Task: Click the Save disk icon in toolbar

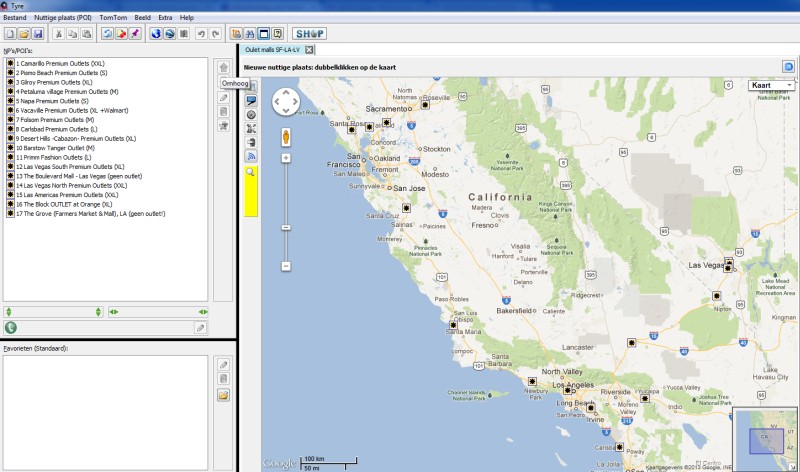Action: point(38,34)
